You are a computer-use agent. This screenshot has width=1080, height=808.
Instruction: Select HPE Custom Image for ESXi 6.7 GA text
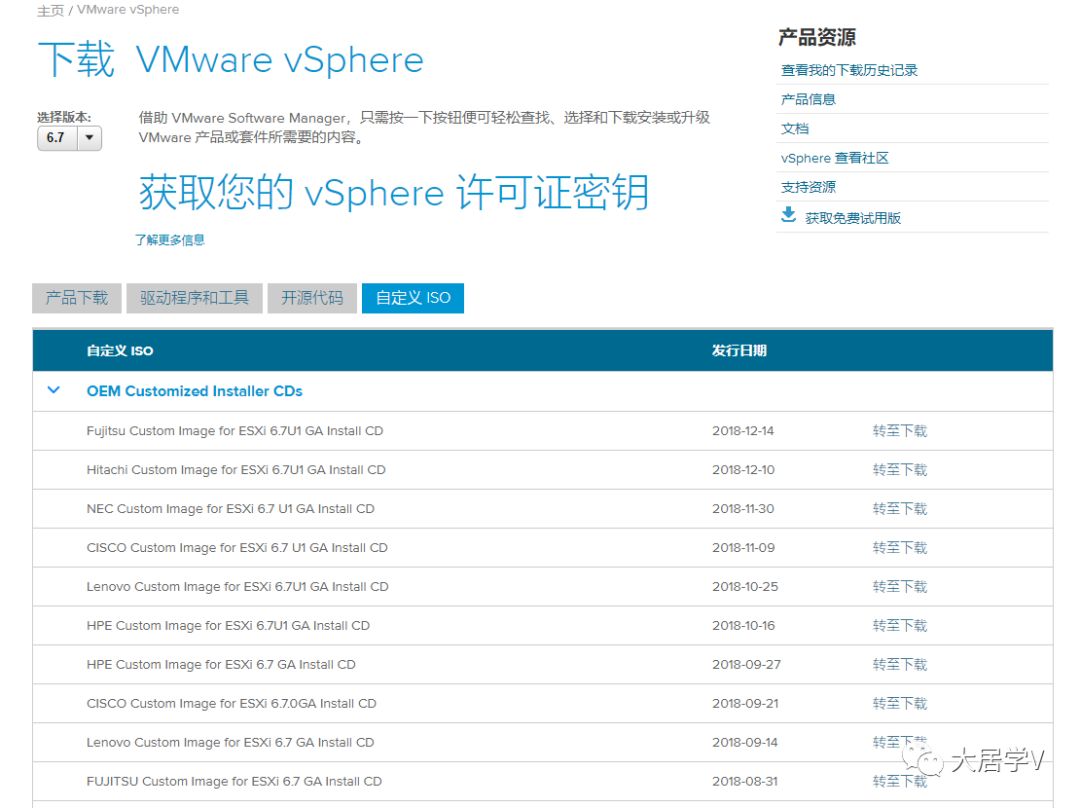220,664
